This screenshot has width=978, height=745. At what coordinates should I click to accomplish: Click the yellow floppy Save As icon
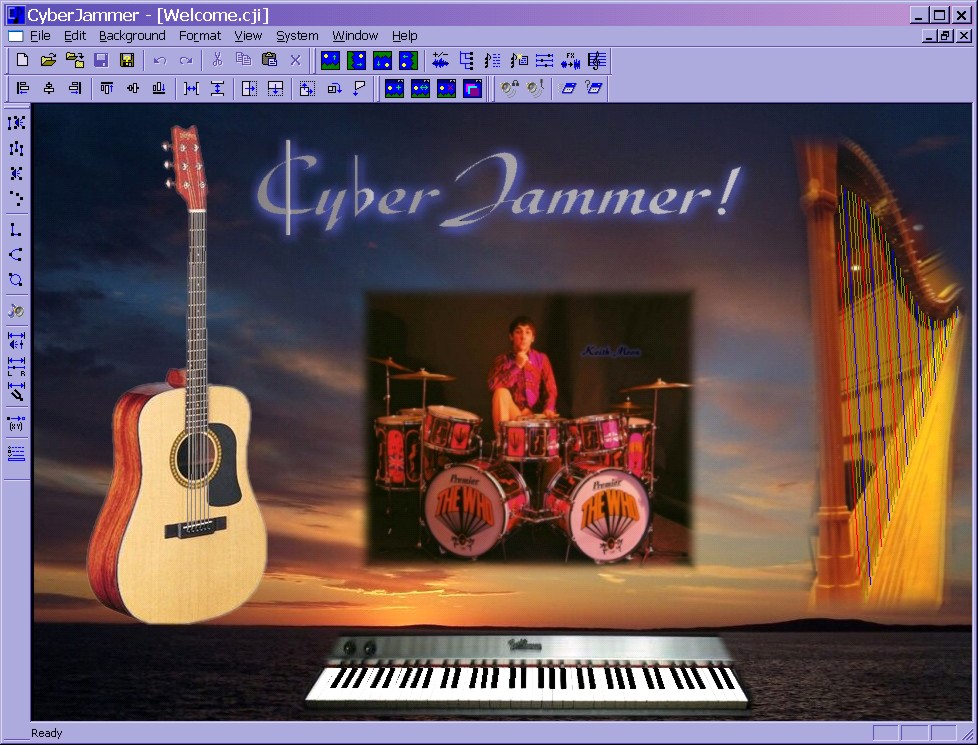[x=127, y=60]
